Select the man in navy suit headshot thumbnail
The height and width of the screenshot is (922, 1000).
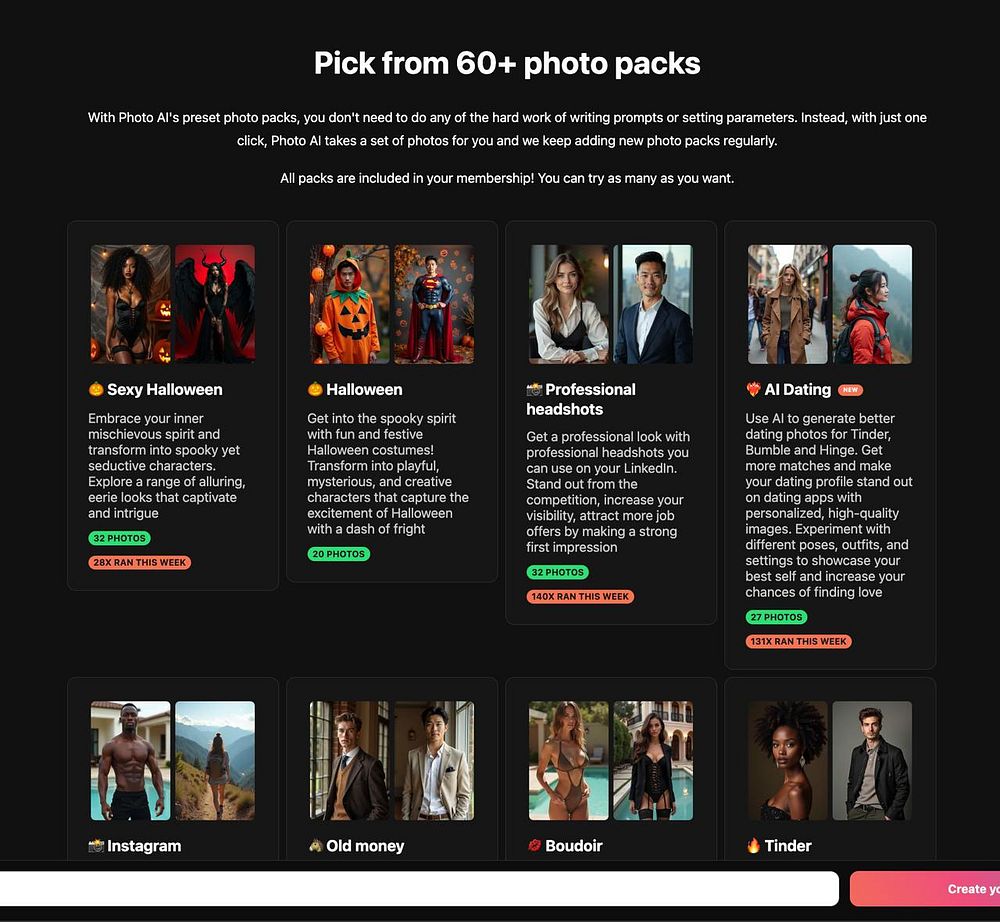(653, 304)
